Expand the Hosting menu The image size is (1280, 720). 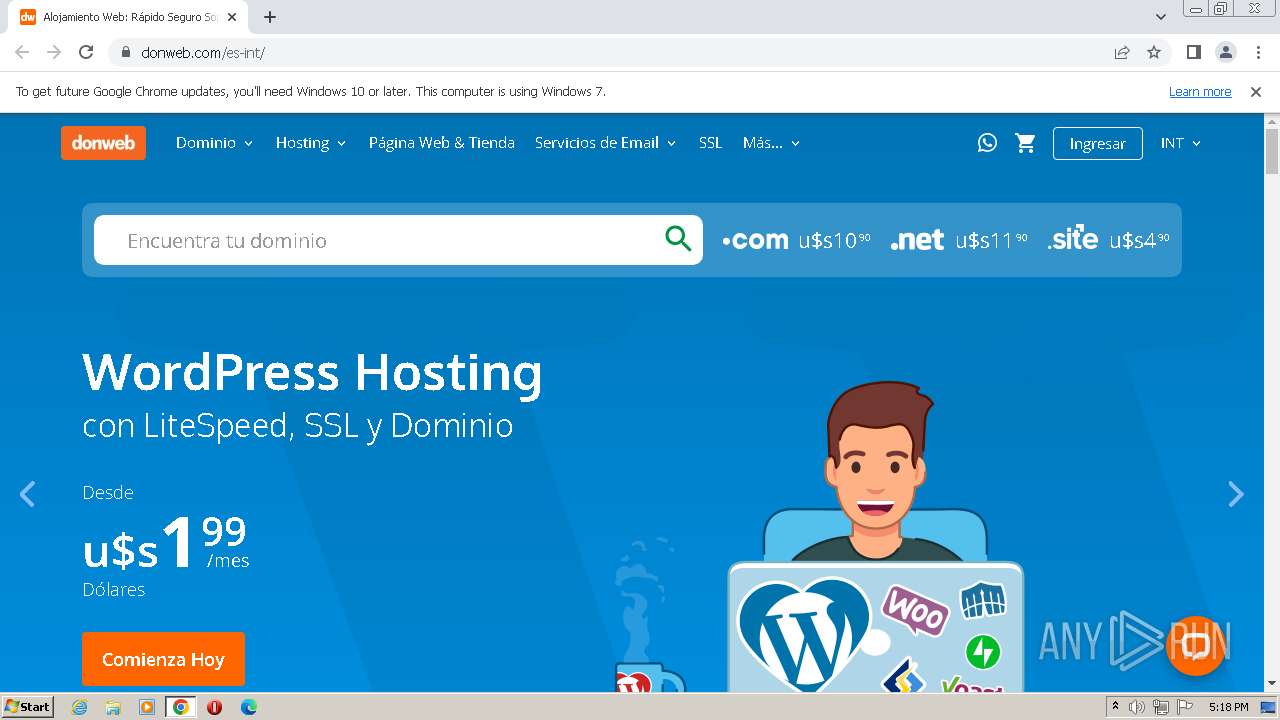[x=311, y=143]
